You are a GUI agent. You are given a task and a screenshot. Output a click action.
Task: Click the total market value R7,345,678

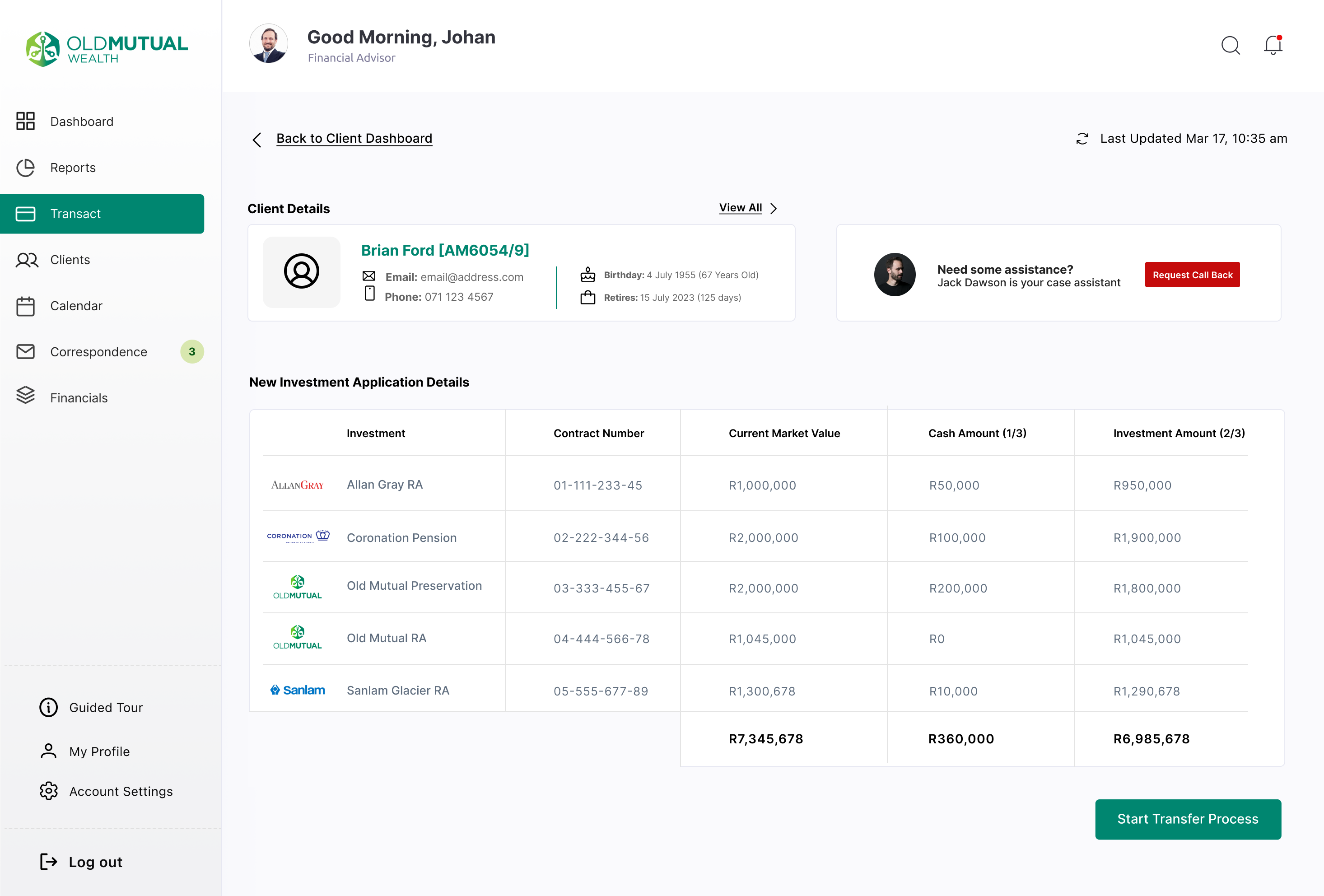point(766,739)
